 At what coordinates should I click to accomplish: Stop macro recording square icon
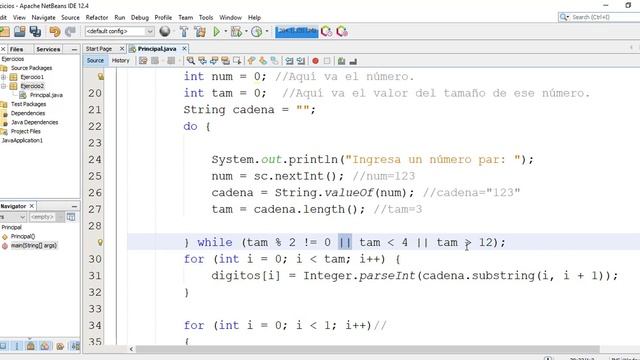[327, 61]
